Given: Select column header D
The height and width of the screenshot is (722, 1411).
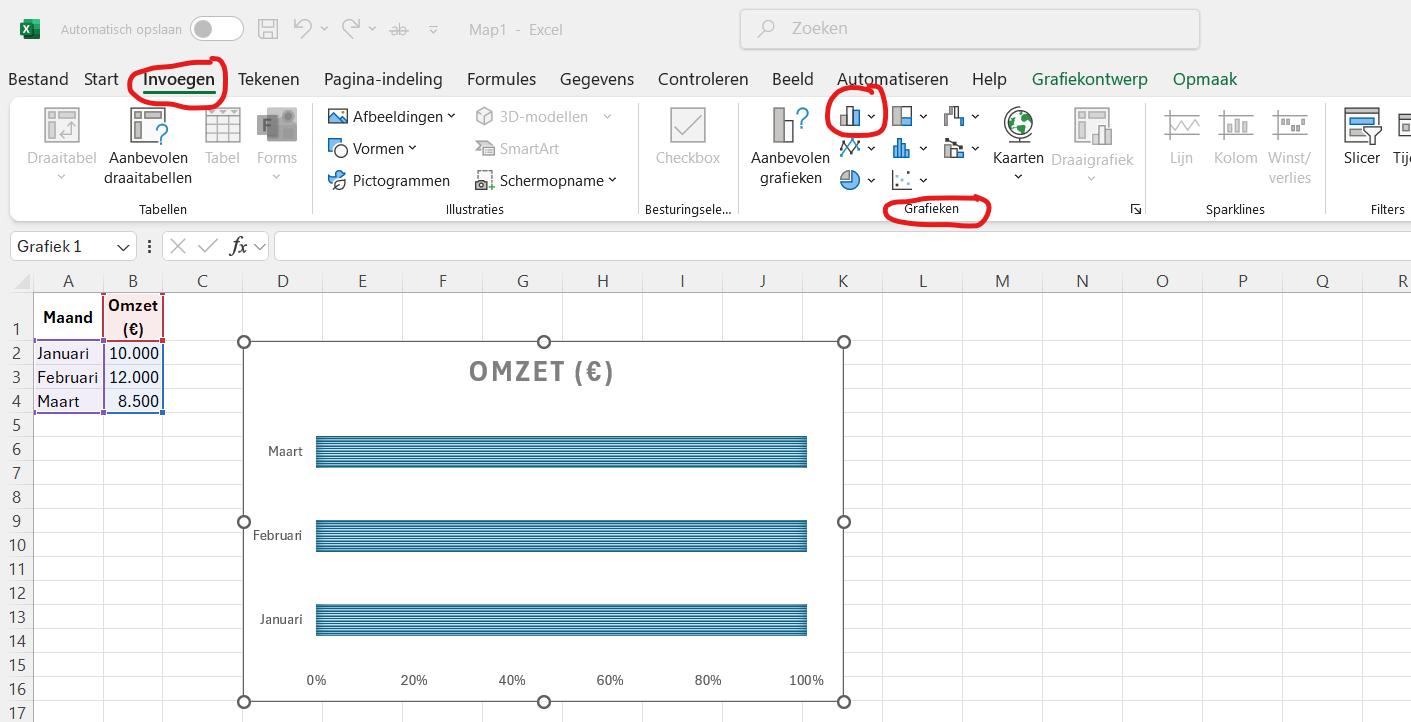Looking at the screenshot, I should 283,282.
